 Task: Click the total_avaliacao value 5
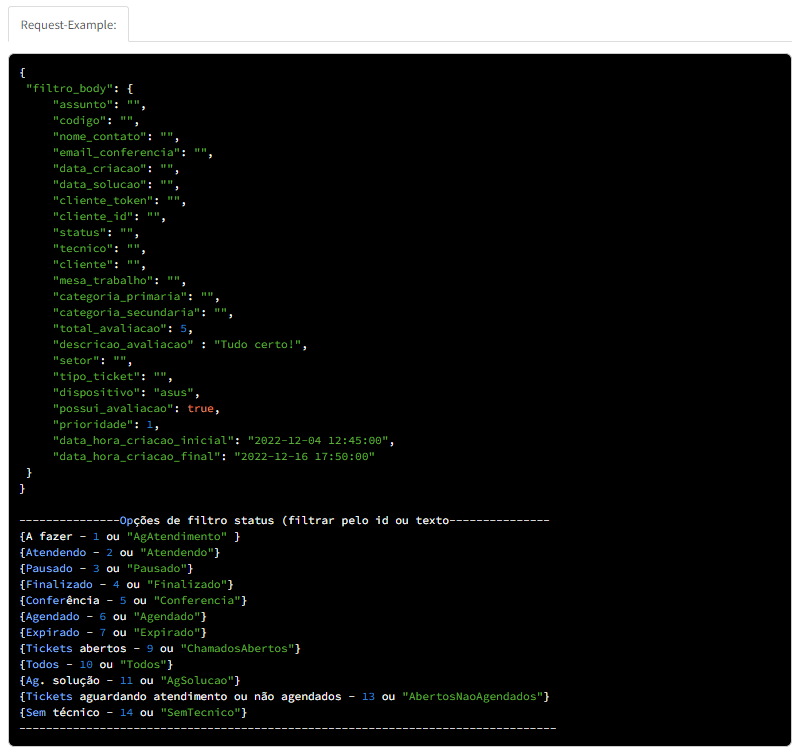[x=183, y=328]
